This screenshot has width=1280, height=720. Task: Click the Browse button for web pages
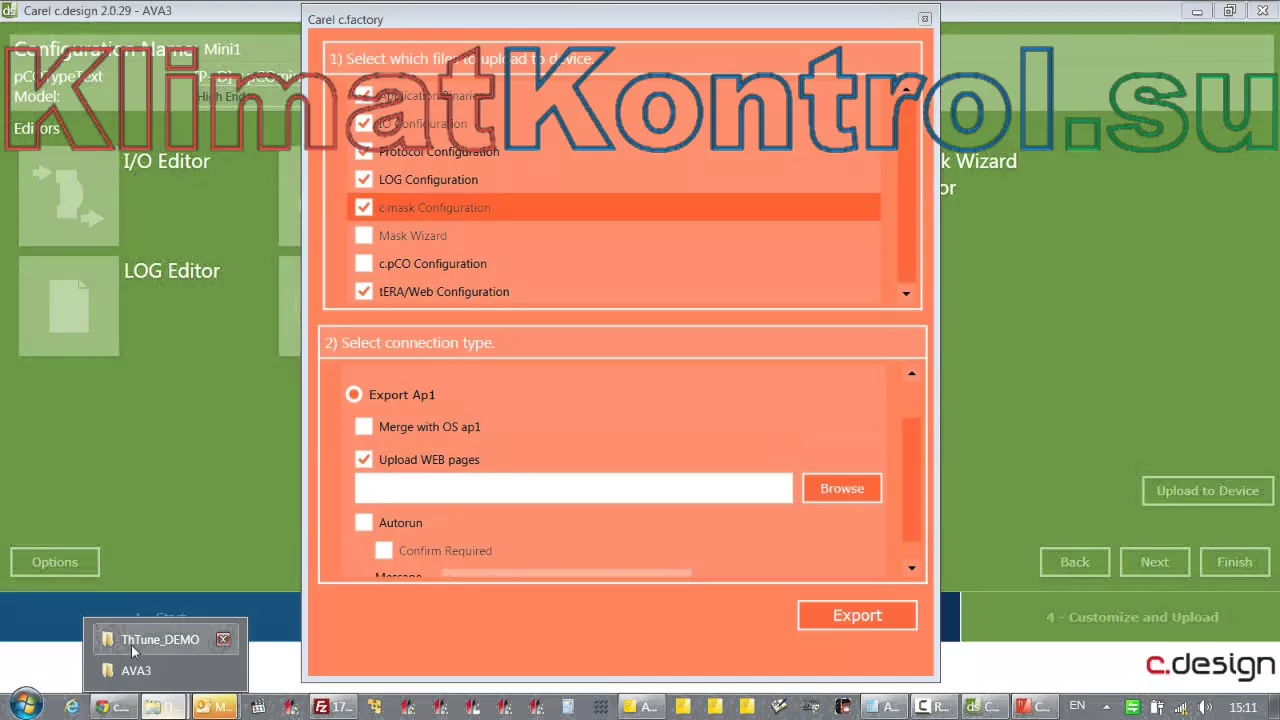coord(842,489)
